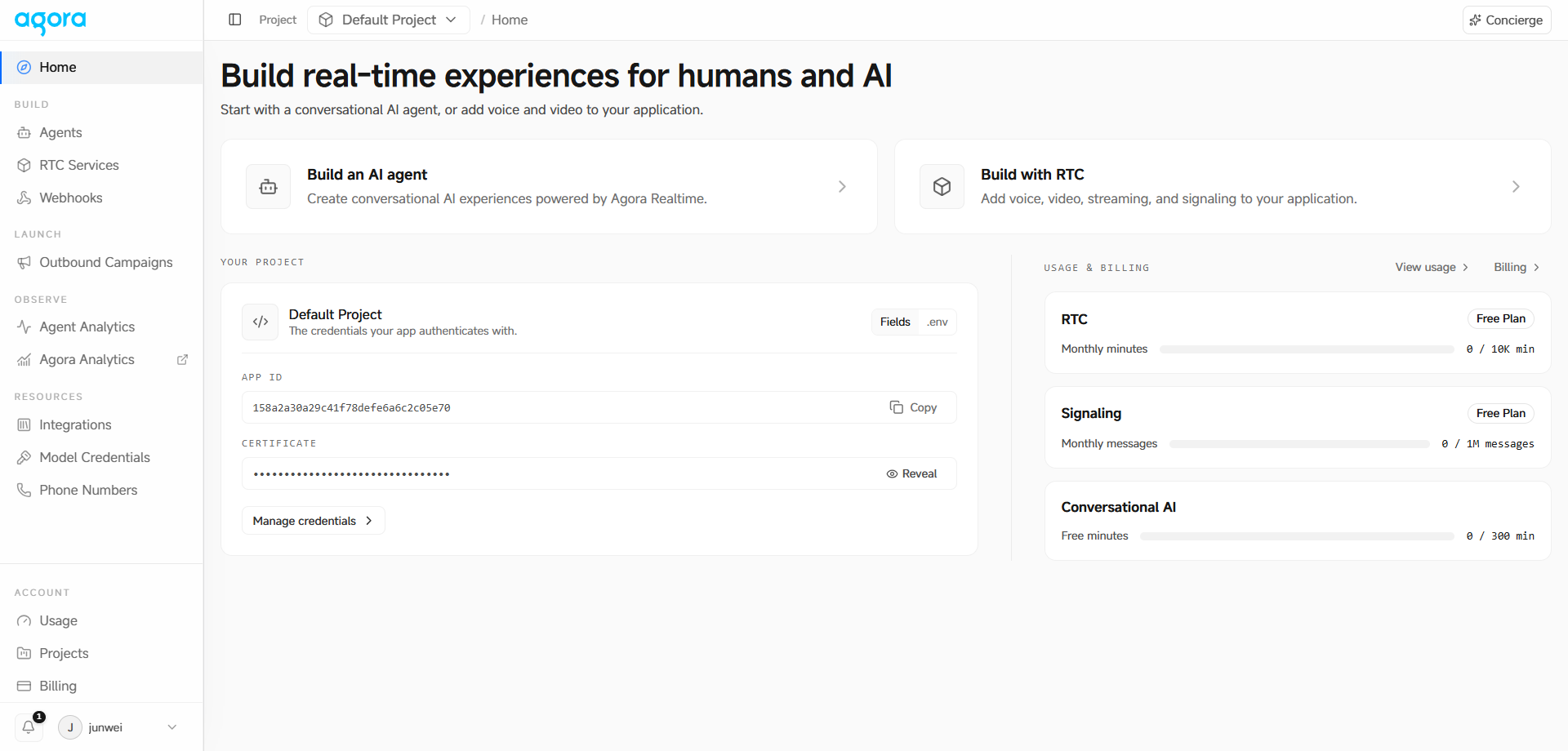Open Outbound Campaigns in the sidebar
This screenshot has height=751, width=1568.
(101, 263)
